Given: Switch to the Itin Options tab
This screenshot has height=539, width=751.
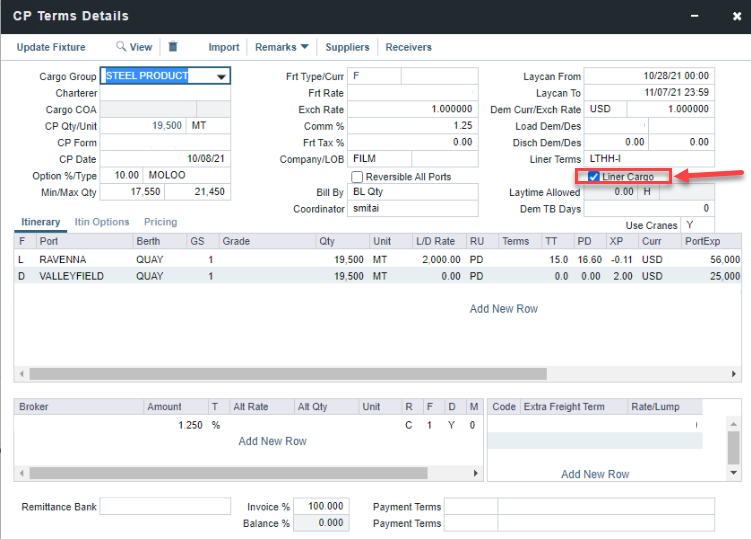Looking at the screenshot, I should click(104, 222).
